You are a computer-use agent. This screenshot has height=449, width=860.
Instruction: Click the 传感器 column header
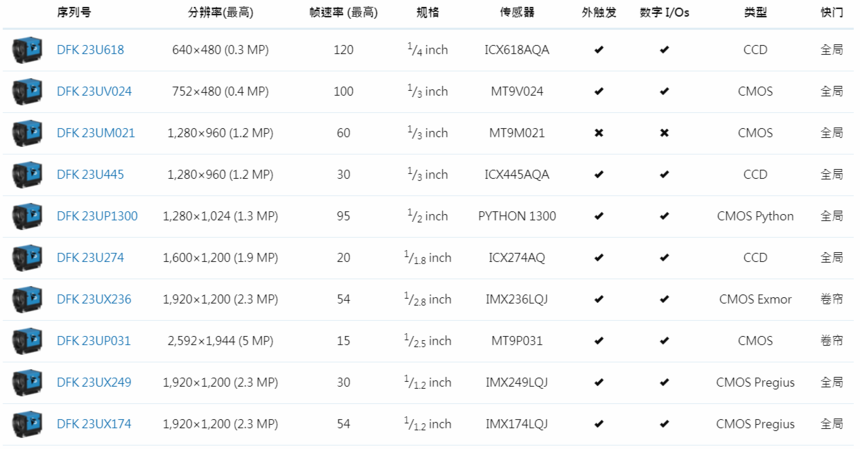[516, 13]
